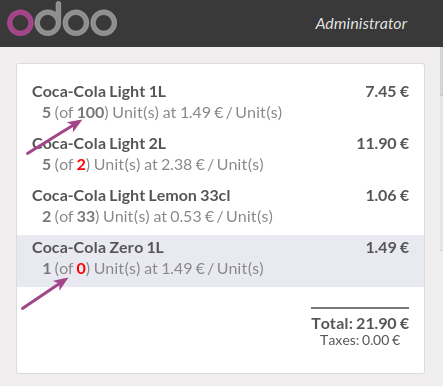Click the vertical scrollbar on the right edge
This screenshot has height=386, width=443.
point(441,149)
